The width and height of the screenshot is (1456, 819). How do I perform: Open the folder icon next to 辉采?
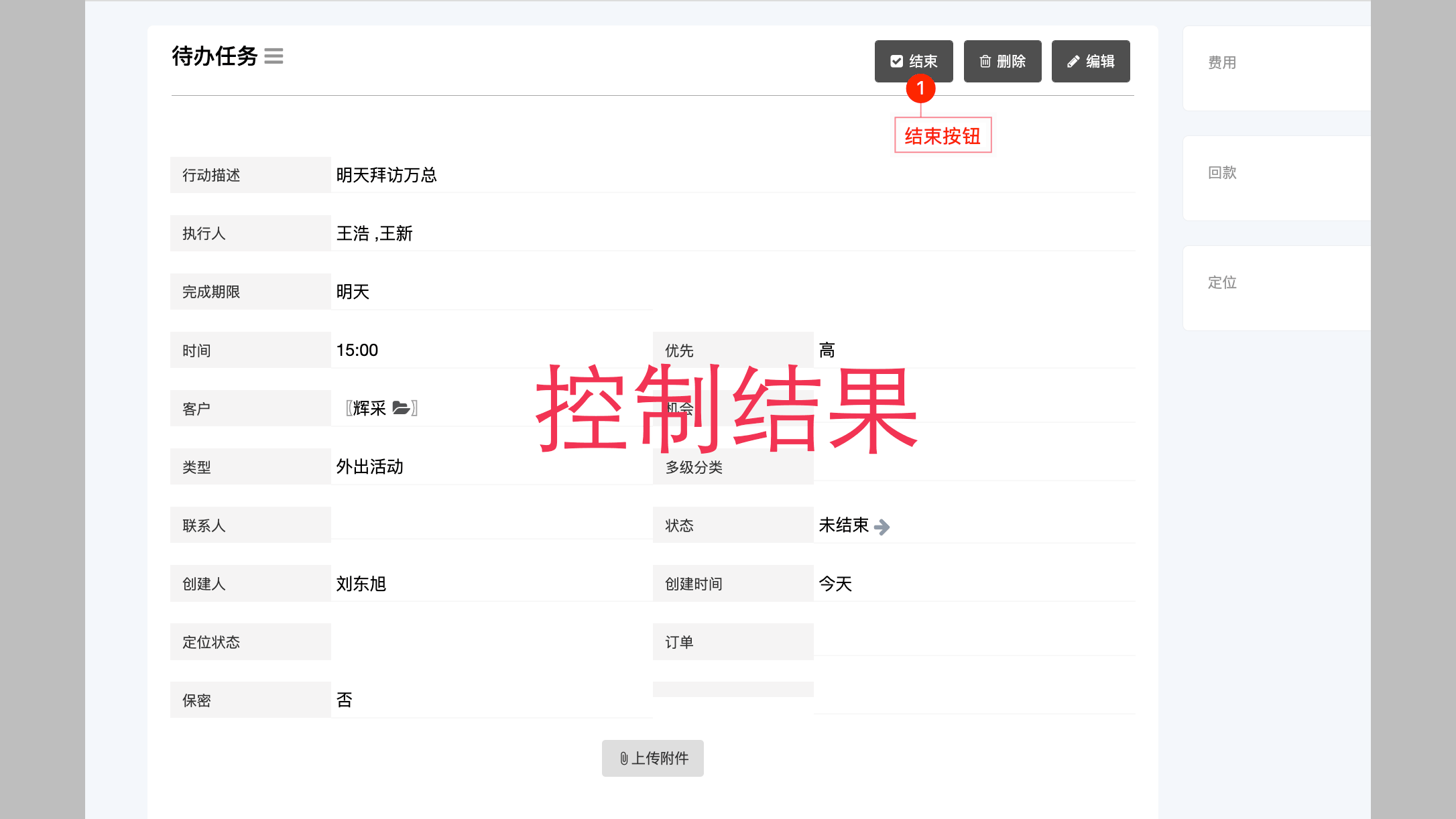pos(401,407)
